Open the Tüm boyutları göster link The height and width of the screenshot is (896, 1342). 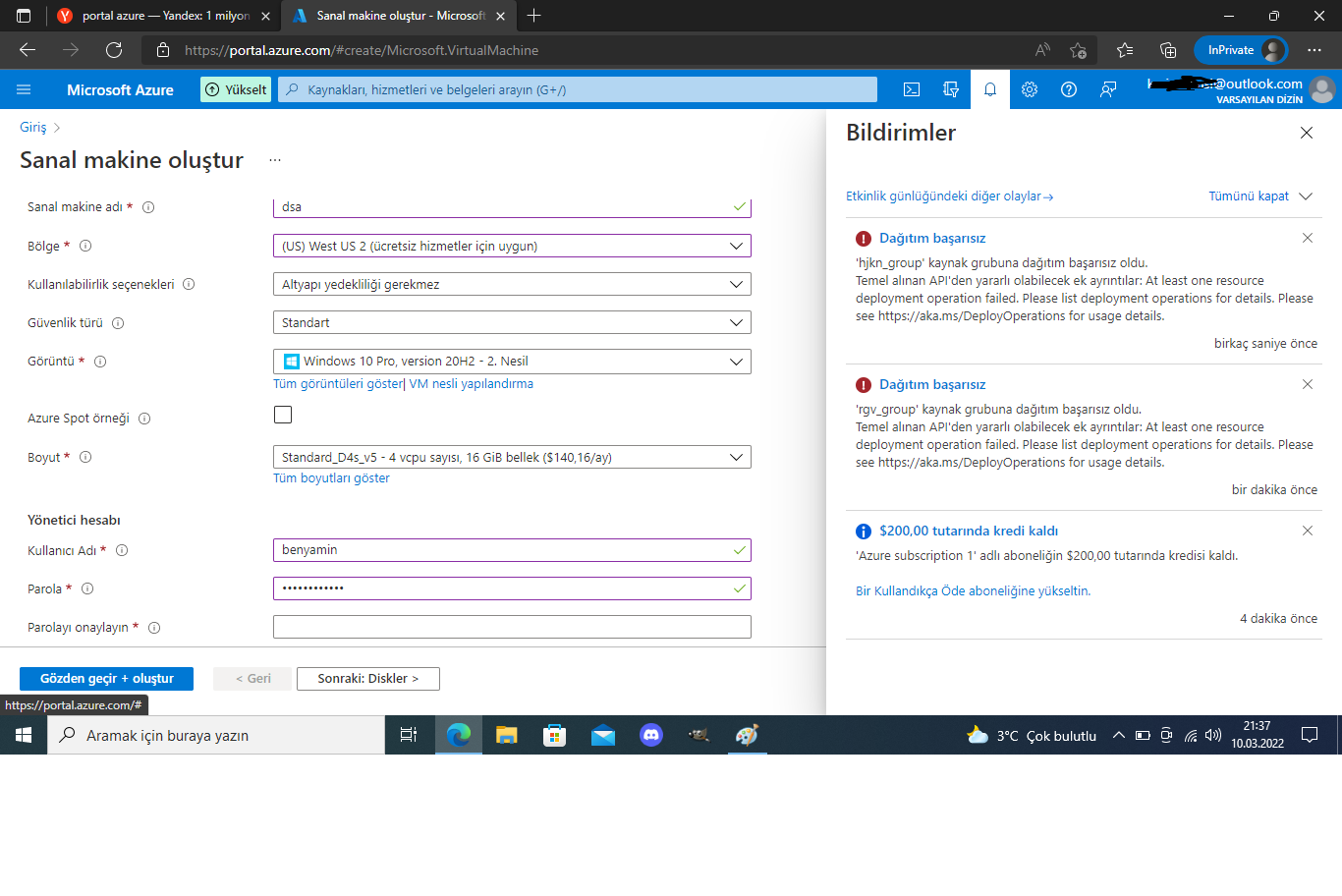(332, 478)
